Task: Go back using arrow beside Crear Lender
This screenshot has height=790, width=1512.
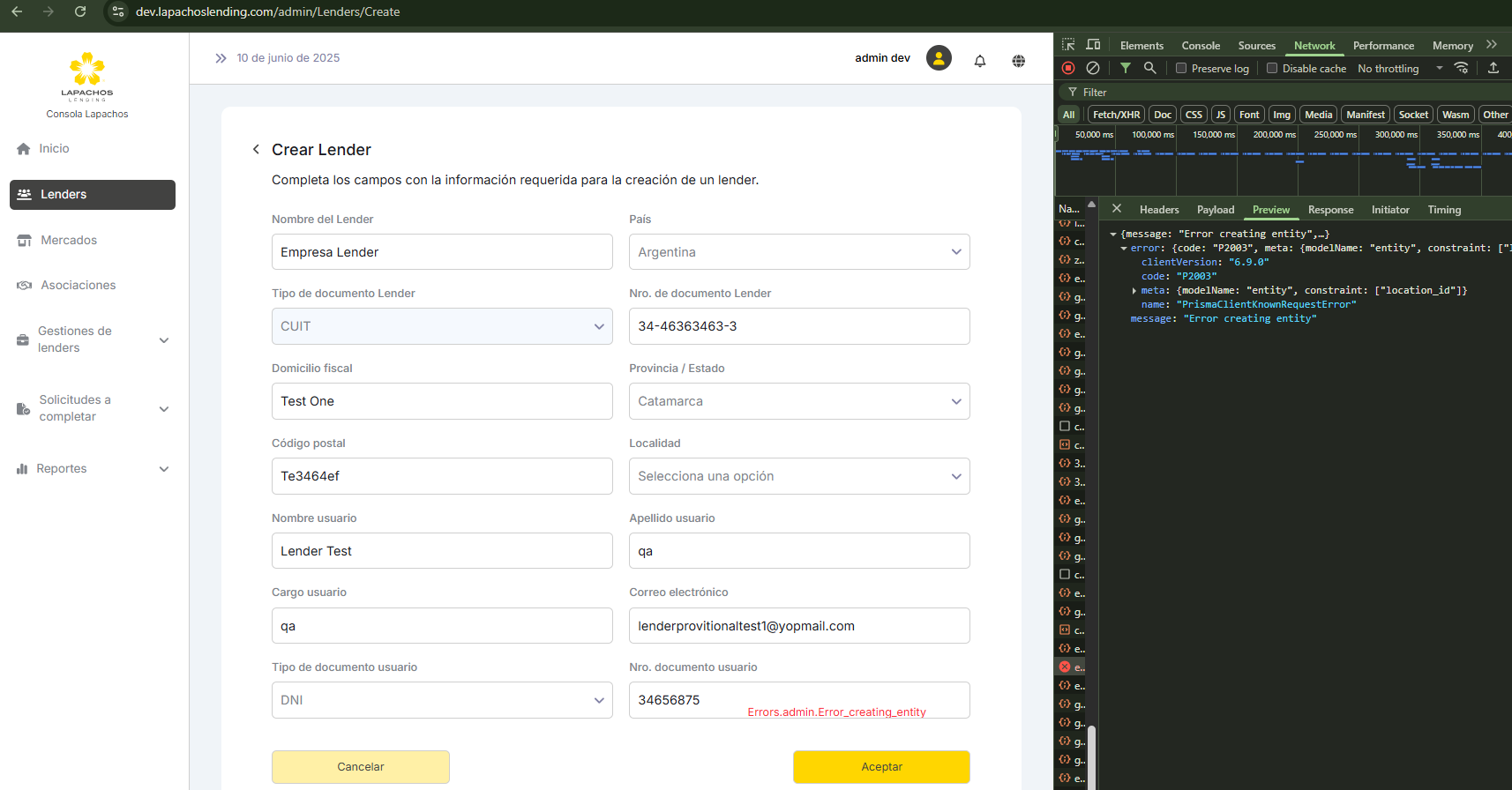Action: (x=256, y=150)
